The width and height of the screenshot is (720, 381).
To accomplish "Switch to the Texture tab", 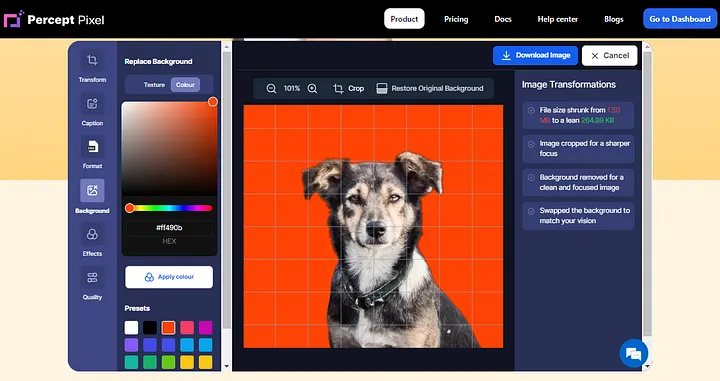I will pyautogui.click(x=154, y=85).
